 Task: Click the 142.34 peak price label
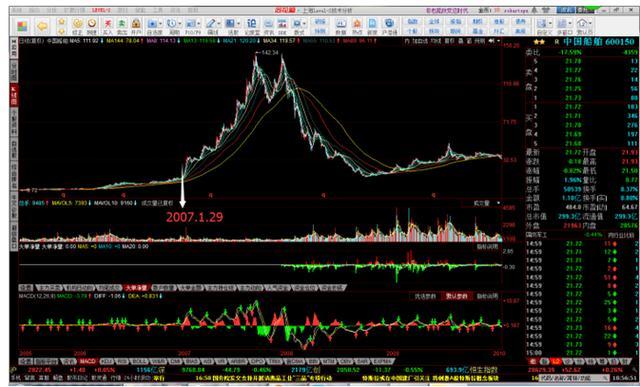click(270, 53)
